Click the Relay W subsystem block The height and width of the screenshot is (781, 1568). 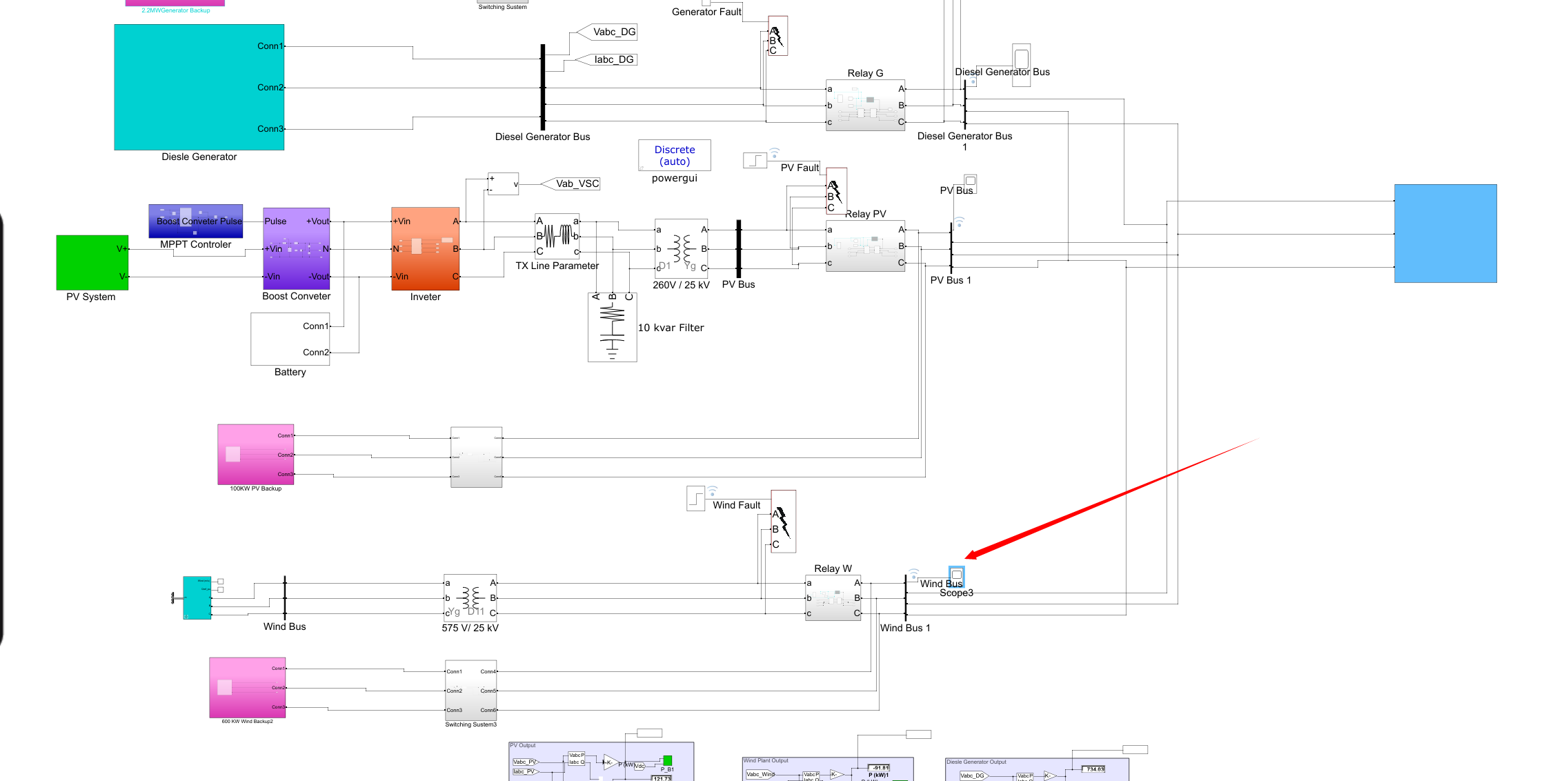click(833, 597)
